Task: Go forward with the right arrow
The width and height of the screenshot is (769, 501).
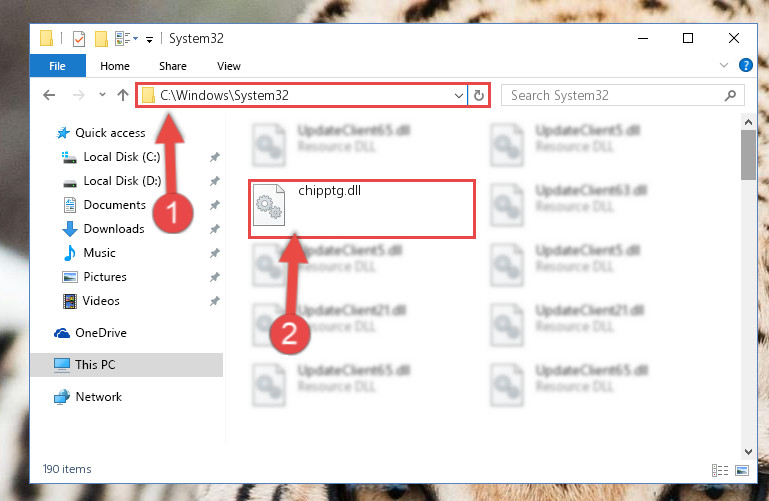Action: pos(78,95)
